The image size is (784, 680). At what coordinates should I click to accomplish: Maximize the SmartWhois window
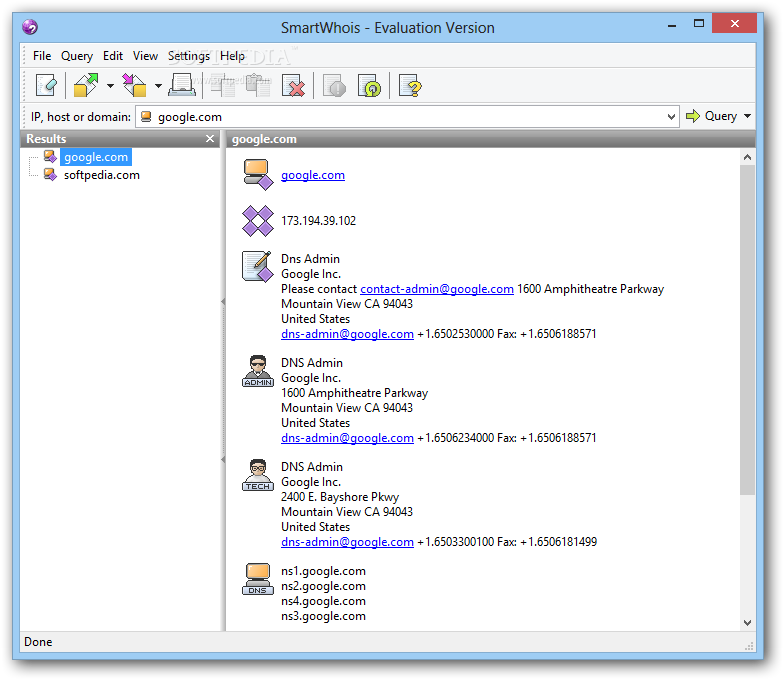699,24
